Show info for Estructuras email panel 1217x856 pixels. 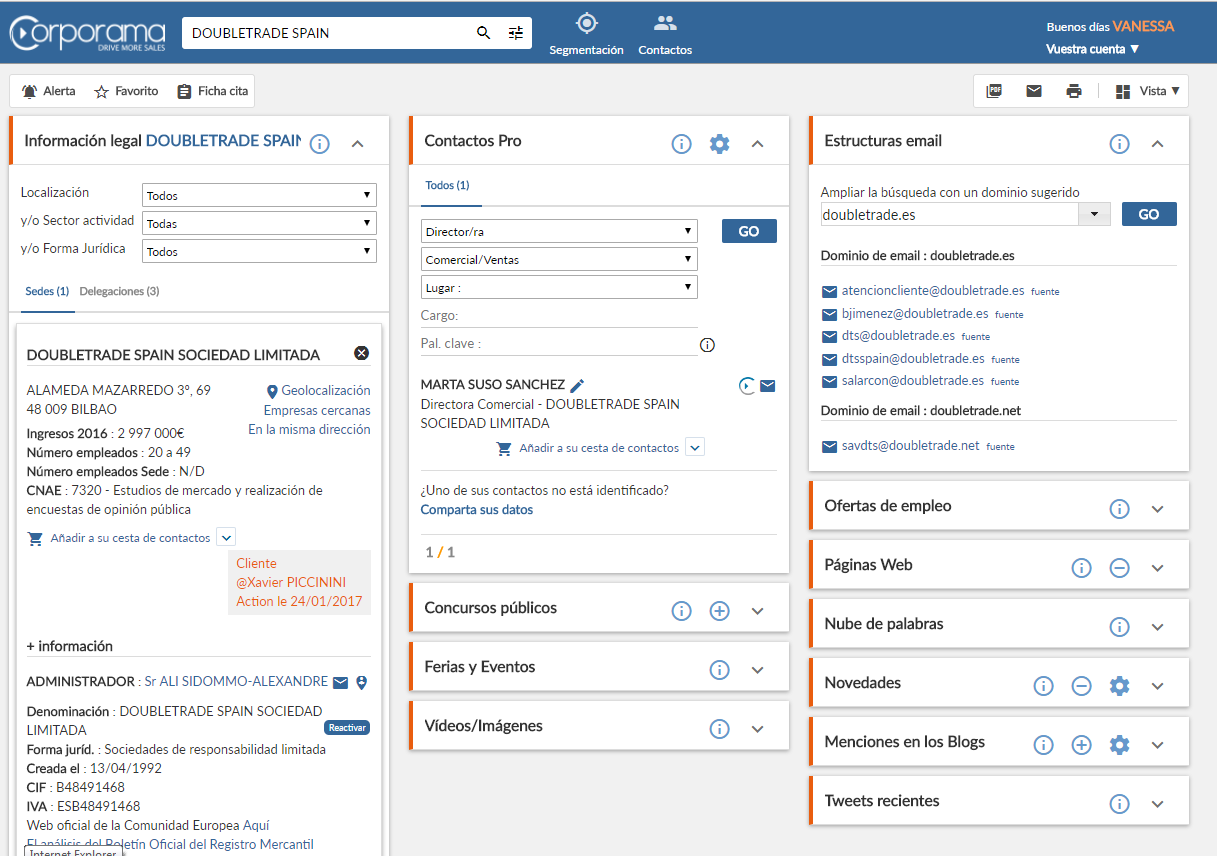coord(1120,144)
